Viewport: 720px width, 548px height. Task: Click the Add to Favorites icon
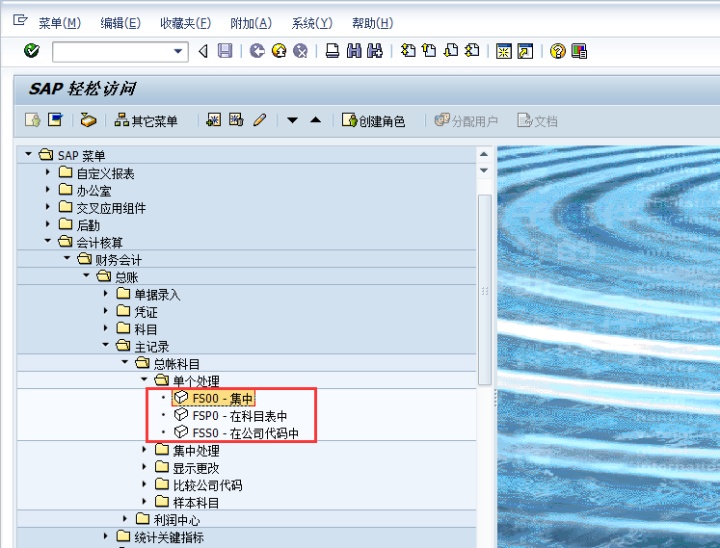point(214,120)
